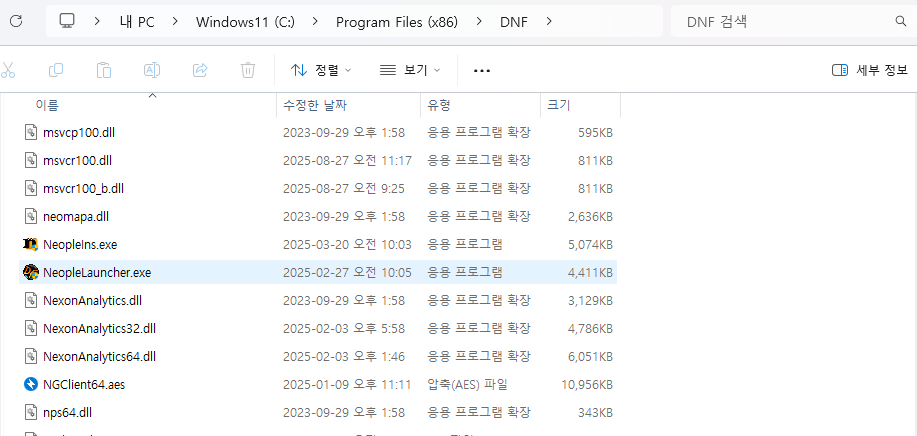Click the date 2025-01-09 오후 11:11

pyautogui.click(x=347, y=385)
